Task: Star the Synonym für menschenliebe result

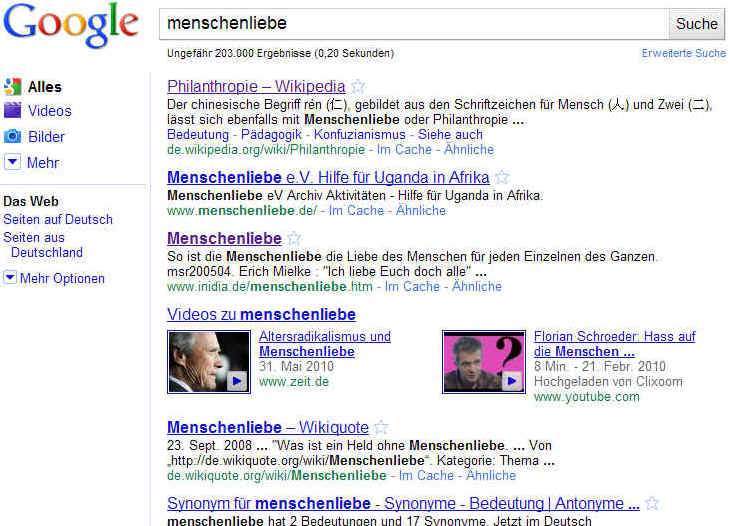Action: [652, 503]
